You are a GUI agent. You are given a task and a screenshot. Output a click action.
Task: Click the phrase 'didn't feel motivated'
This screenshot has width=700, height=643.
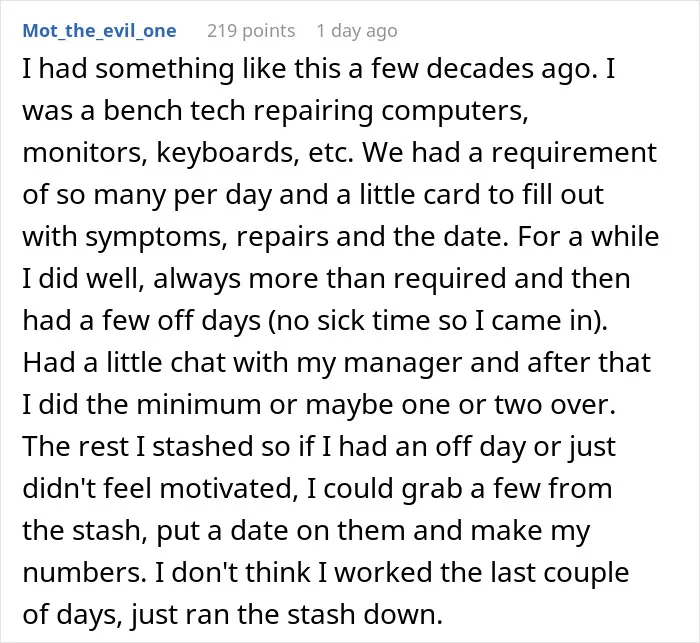pyautogui.click(x=160, y=489)
